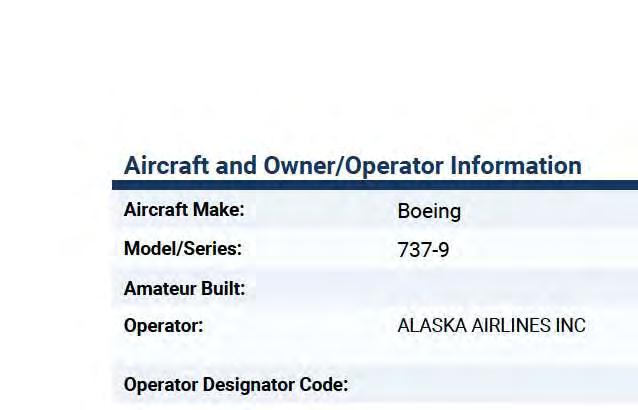Screen dimensions: 638x410
Task: Click the "Aircraft Make:" label
Action: point(184,210)
